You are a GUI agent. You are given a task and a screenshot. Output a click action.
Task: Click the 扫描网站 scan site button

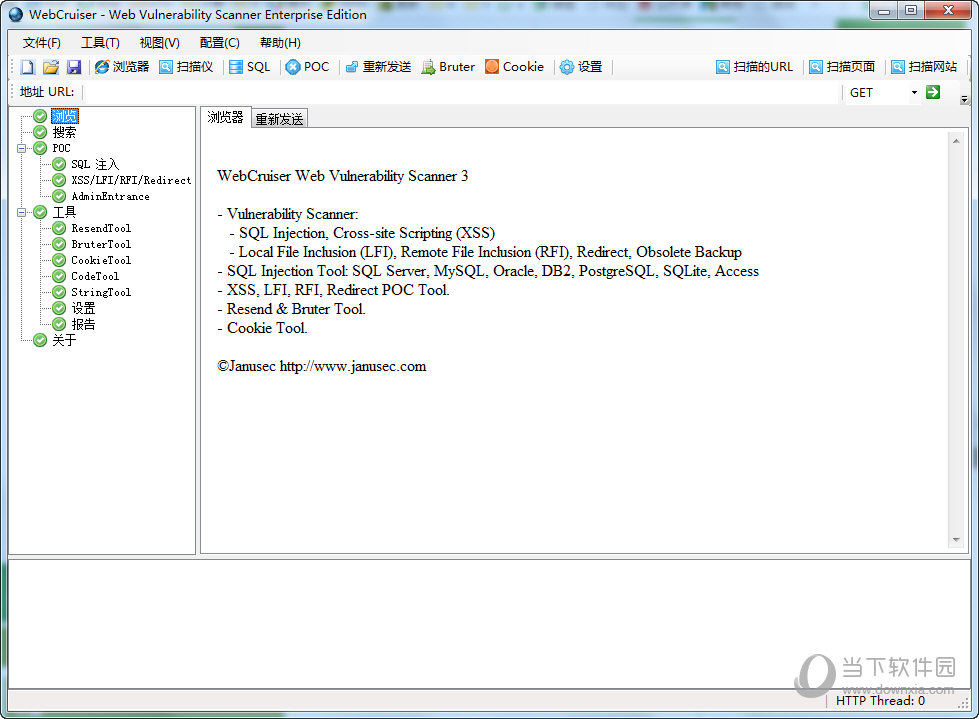(924, 67)
